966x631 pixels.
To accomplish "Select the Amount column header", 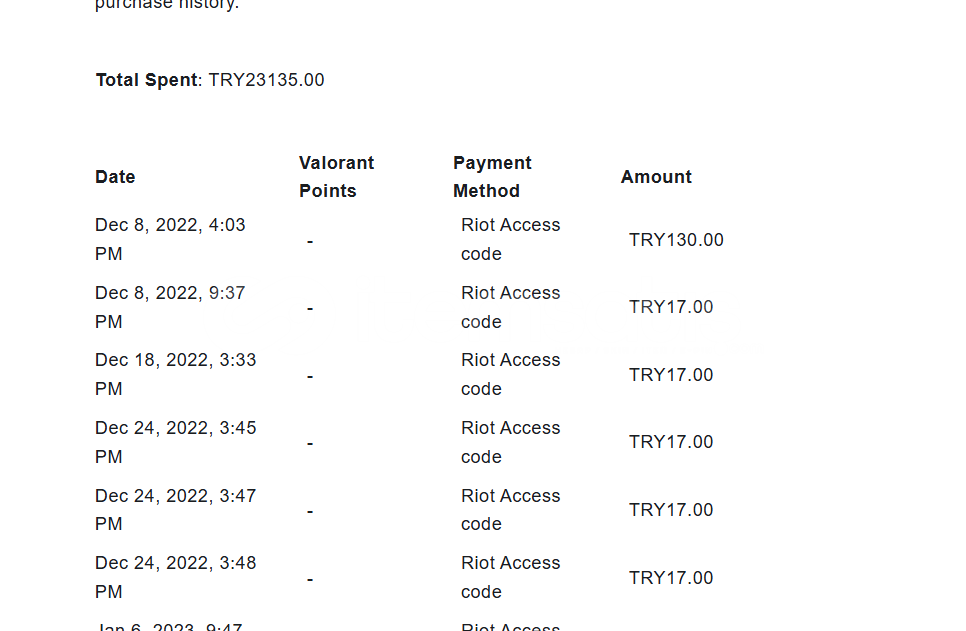I will (656, 177).
